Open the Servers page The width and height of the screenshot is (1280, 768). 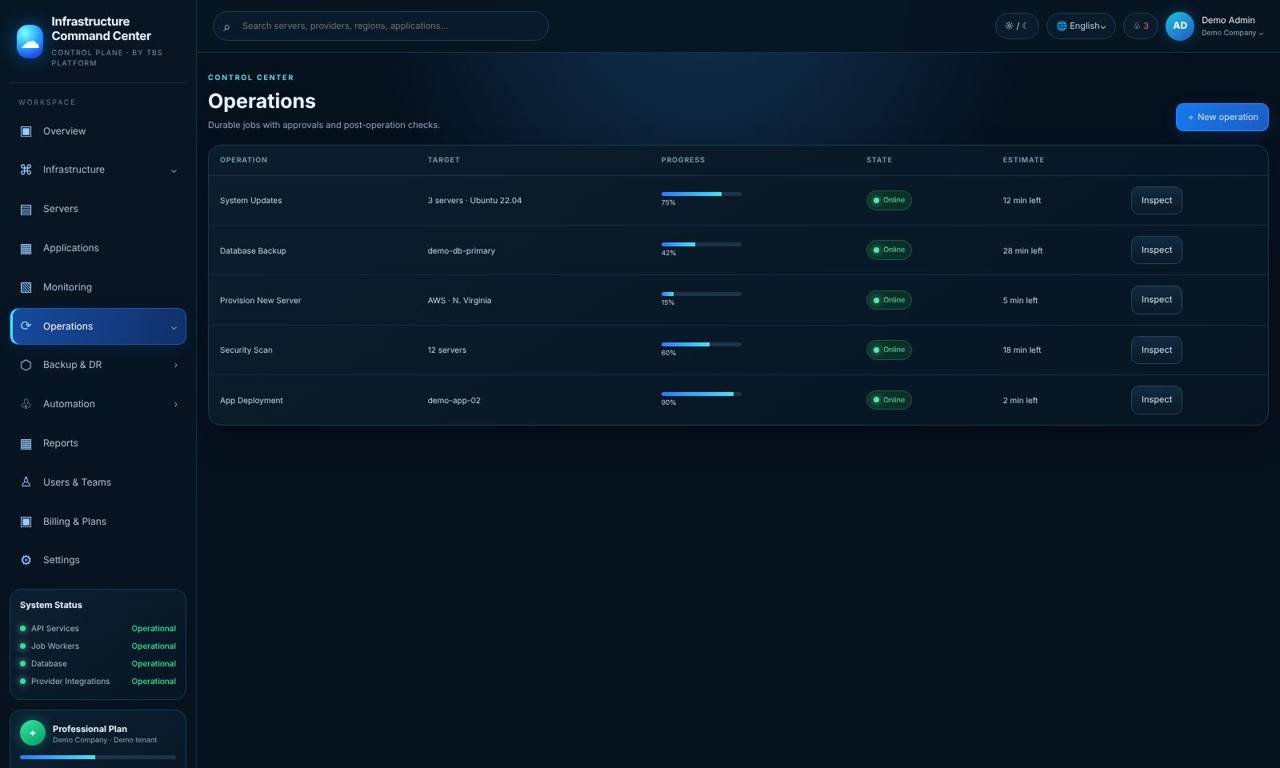[x=98, y=209]
